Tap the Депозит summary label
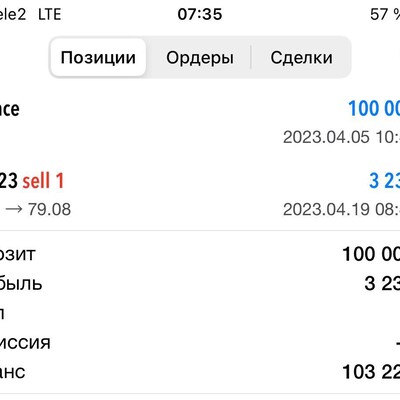400x400 pixels. click(17, 254)
